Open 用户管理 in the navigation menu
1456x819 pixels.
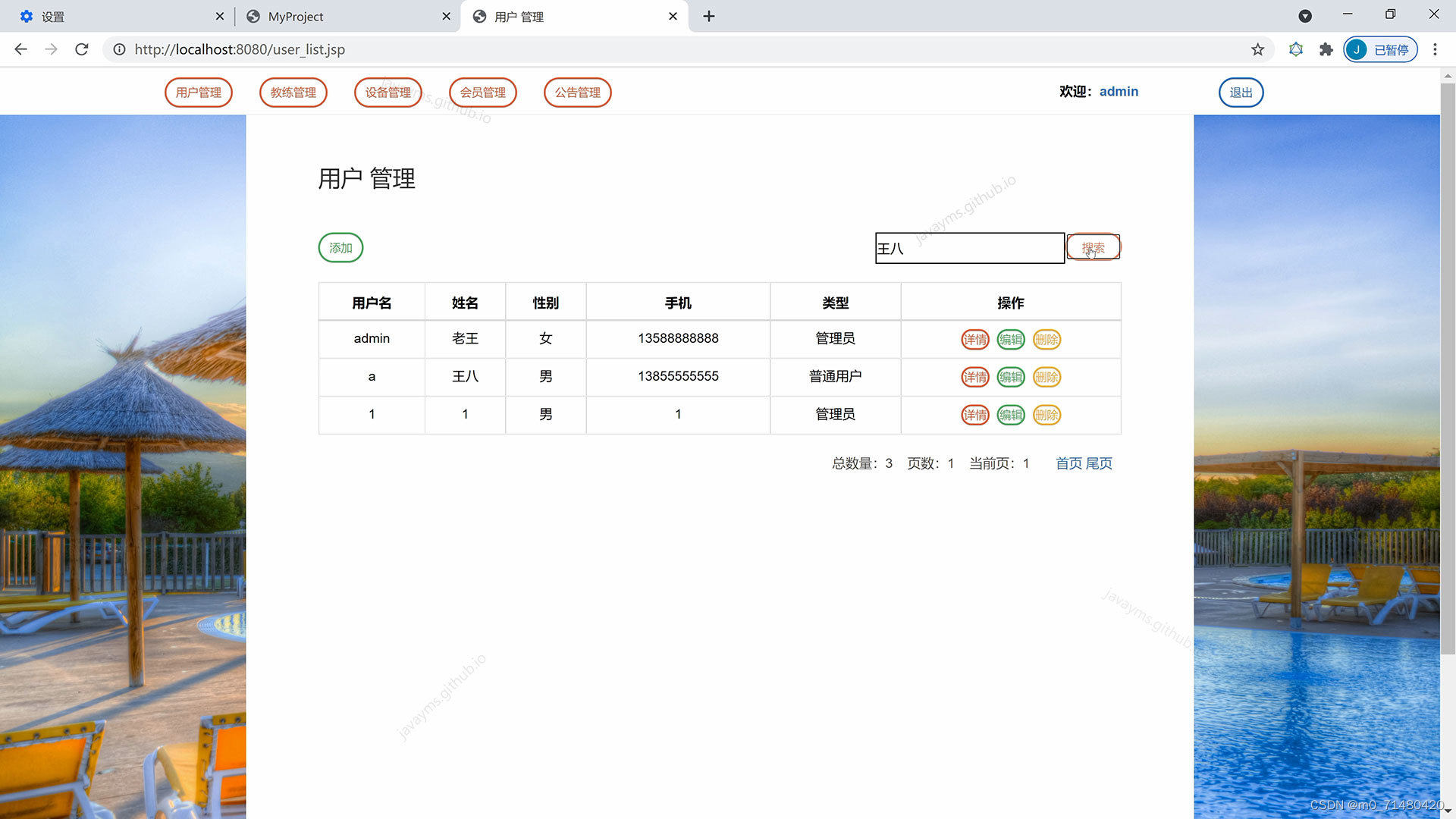199,93
